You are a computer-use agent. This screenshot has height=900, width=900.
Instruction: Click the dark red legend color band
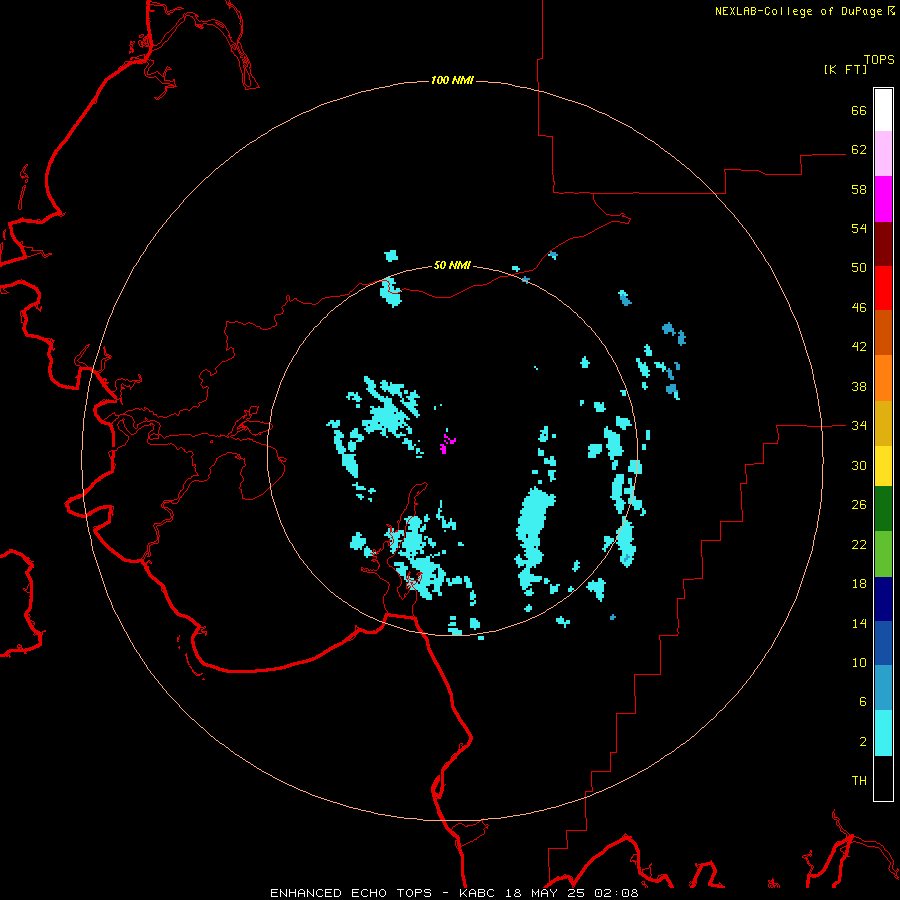pos(883,244)
